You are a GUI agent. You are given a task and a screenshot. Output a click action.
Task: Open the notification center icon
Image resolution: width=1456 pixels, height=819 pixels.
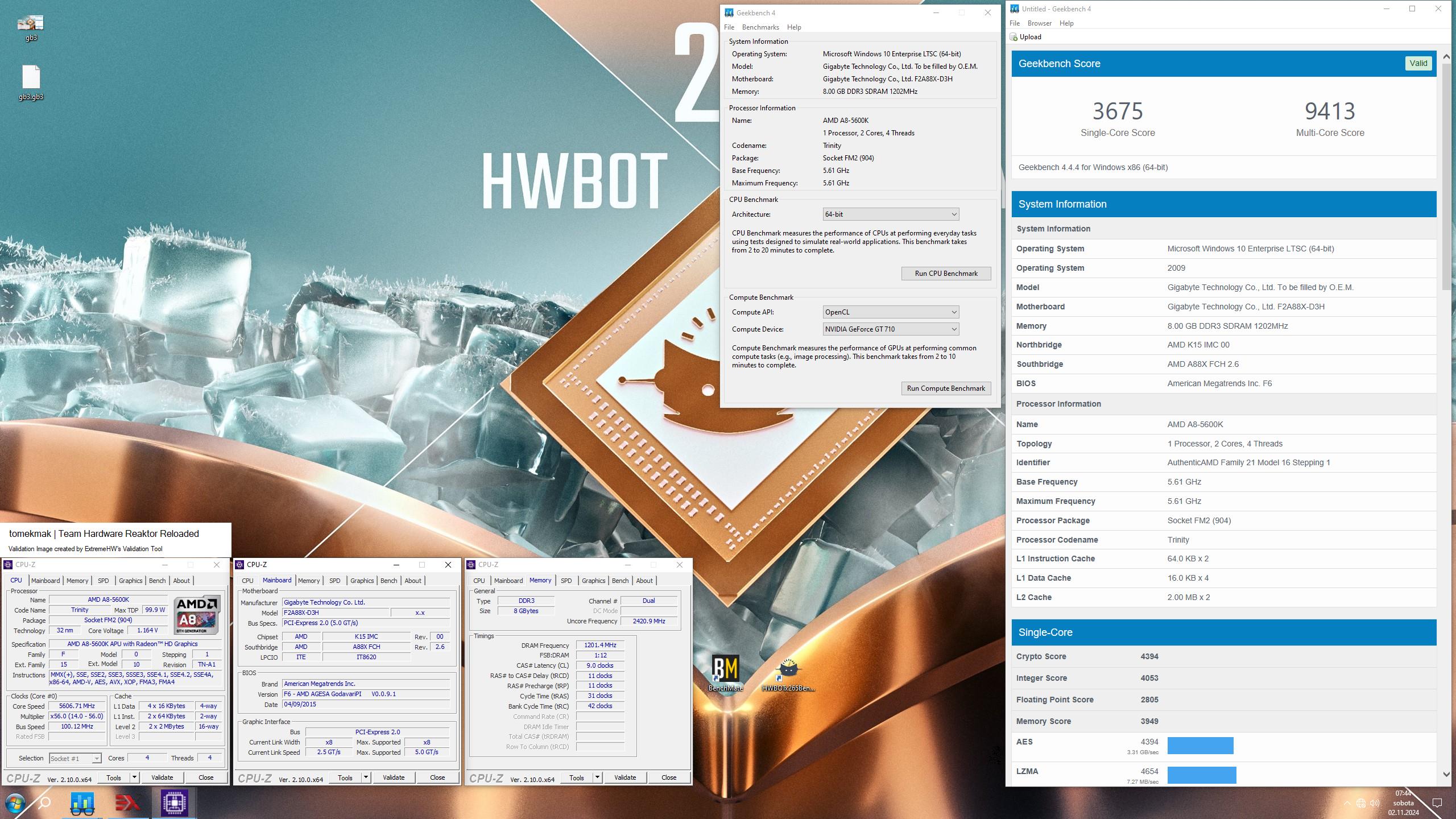1437,803
